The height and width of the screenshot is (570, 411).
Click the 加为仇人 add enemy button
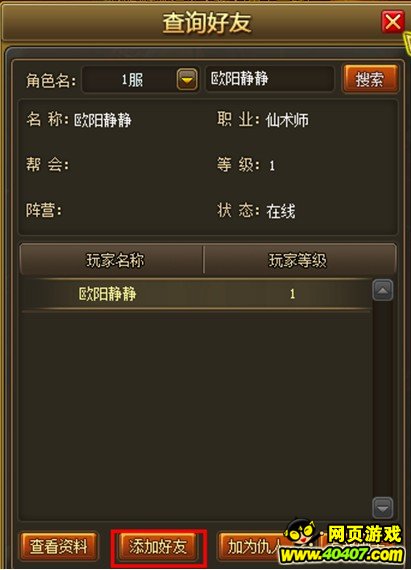(x=254, y=546)
